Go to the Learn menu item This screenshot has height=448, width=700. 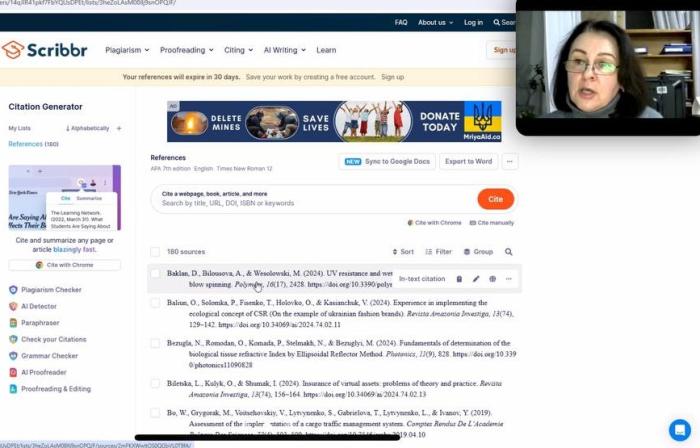(x=326, y=50)
